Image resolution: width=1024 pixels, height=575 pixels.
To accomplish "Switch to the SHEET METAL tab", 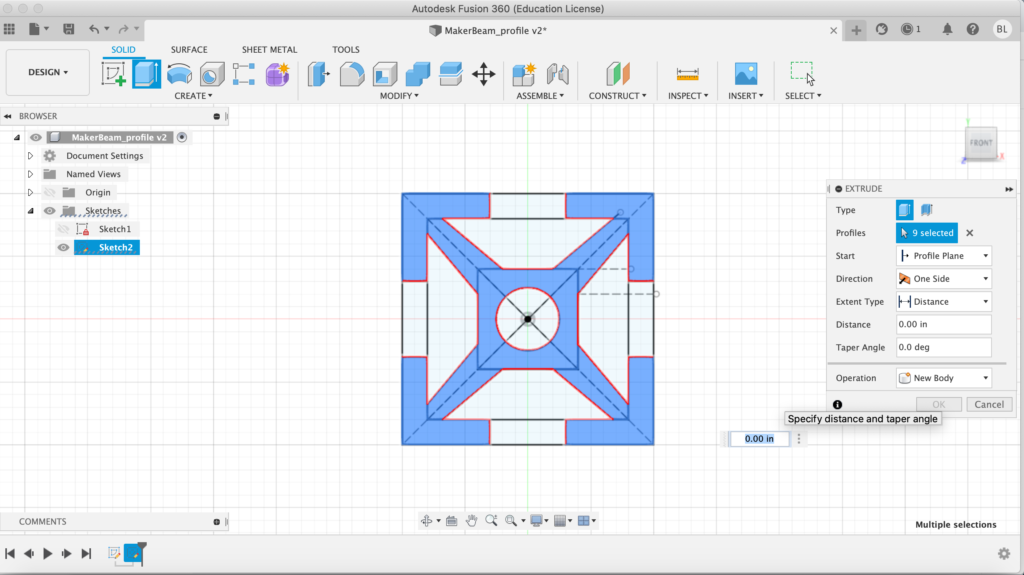I will (269, 49).
